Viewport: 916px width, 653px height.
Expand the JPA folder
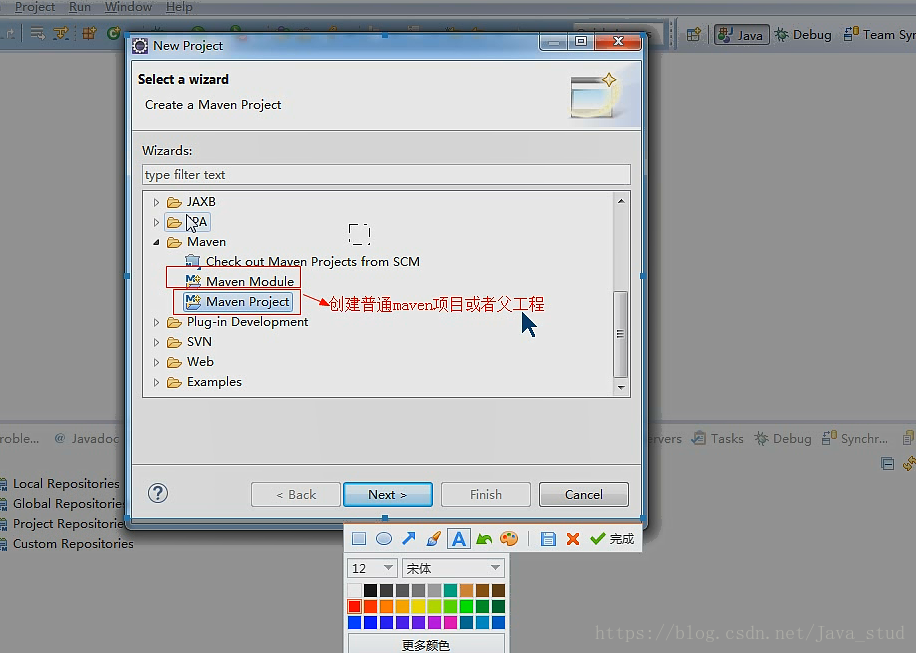tap(156, 222)
